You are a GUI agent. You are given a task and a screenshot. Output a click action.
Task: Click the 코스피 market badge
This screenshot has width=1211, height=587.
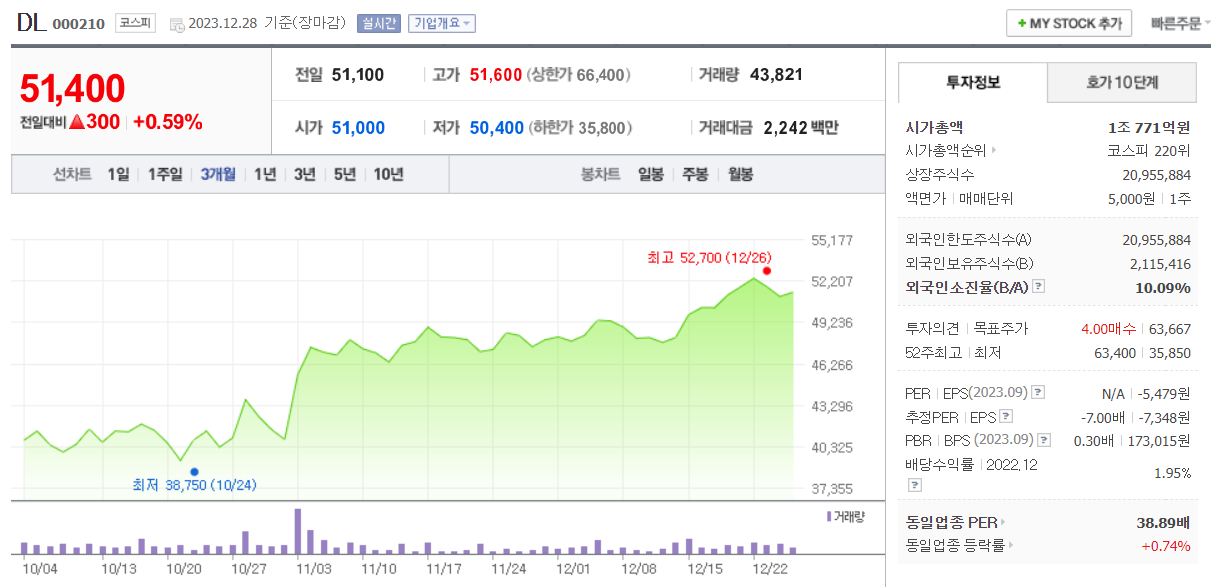click(135, 22)
